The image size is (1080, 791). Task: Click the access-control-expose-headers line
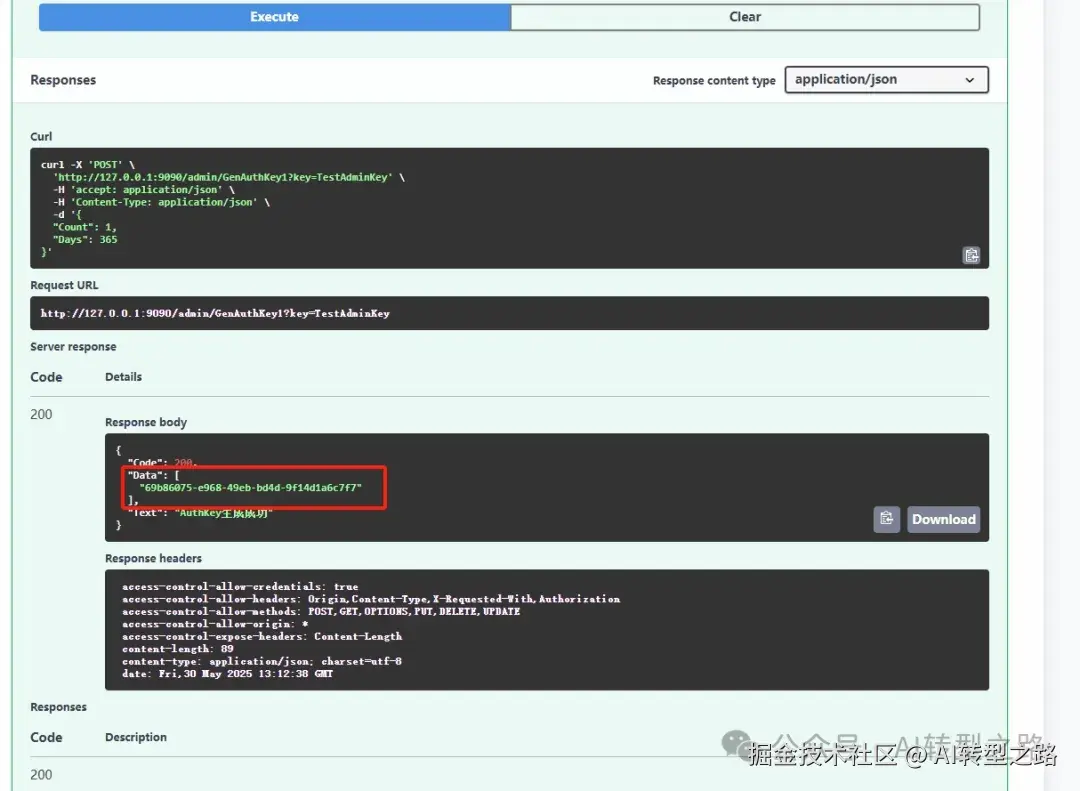(x=262, y=636)
